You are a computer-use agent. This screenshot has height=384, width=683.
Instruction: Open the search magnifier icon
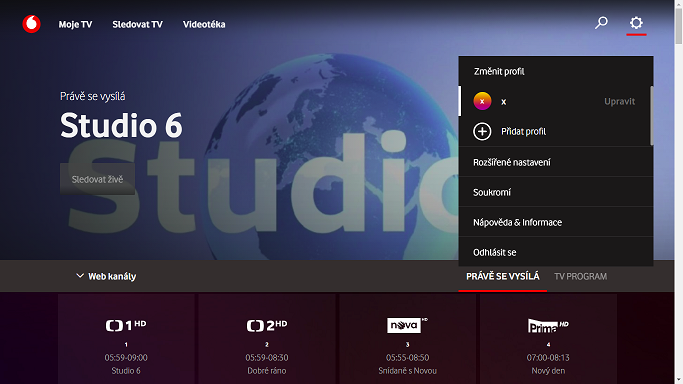pos(602,23)
